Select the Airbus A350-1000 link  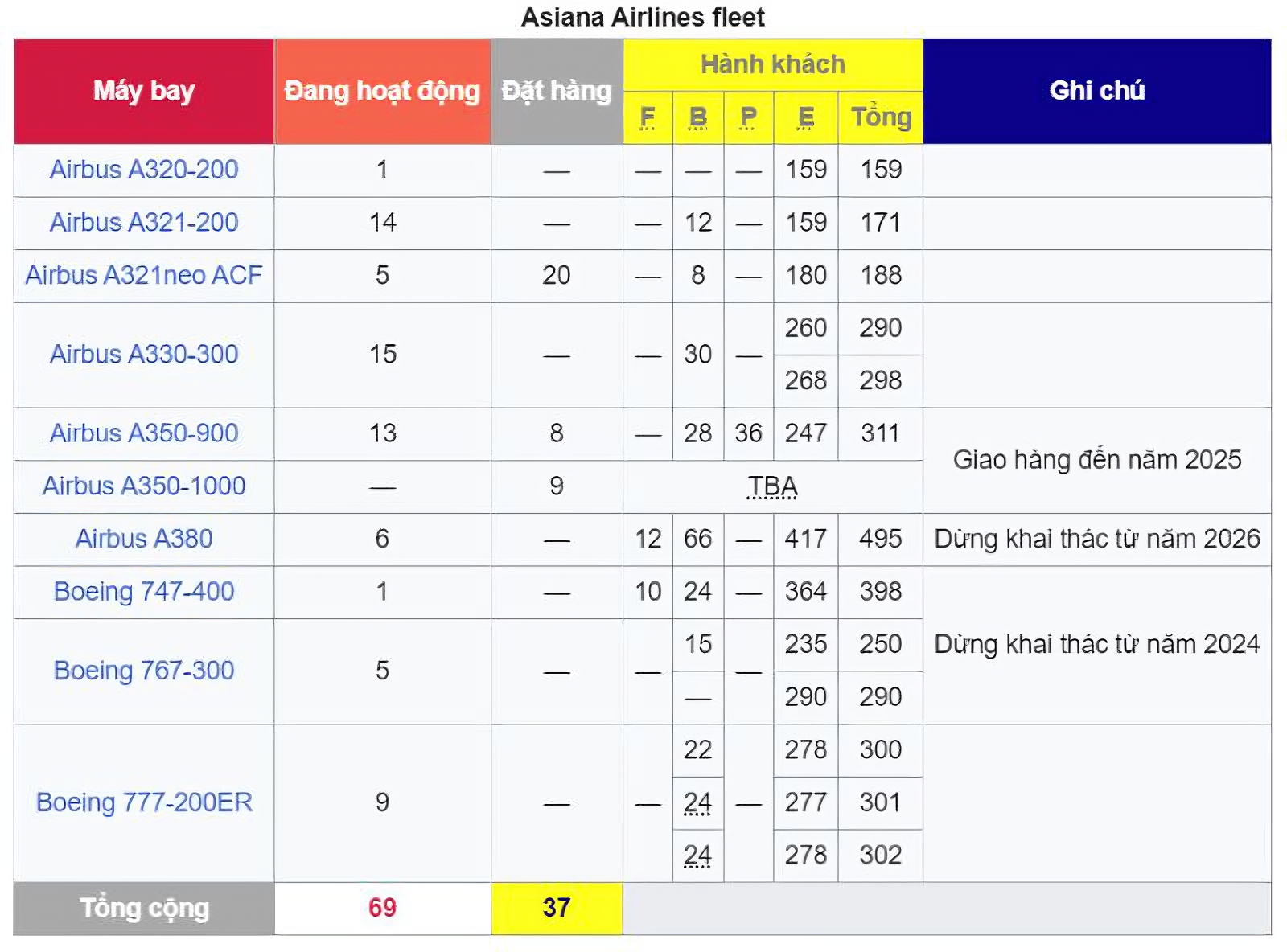coord(144,486)
